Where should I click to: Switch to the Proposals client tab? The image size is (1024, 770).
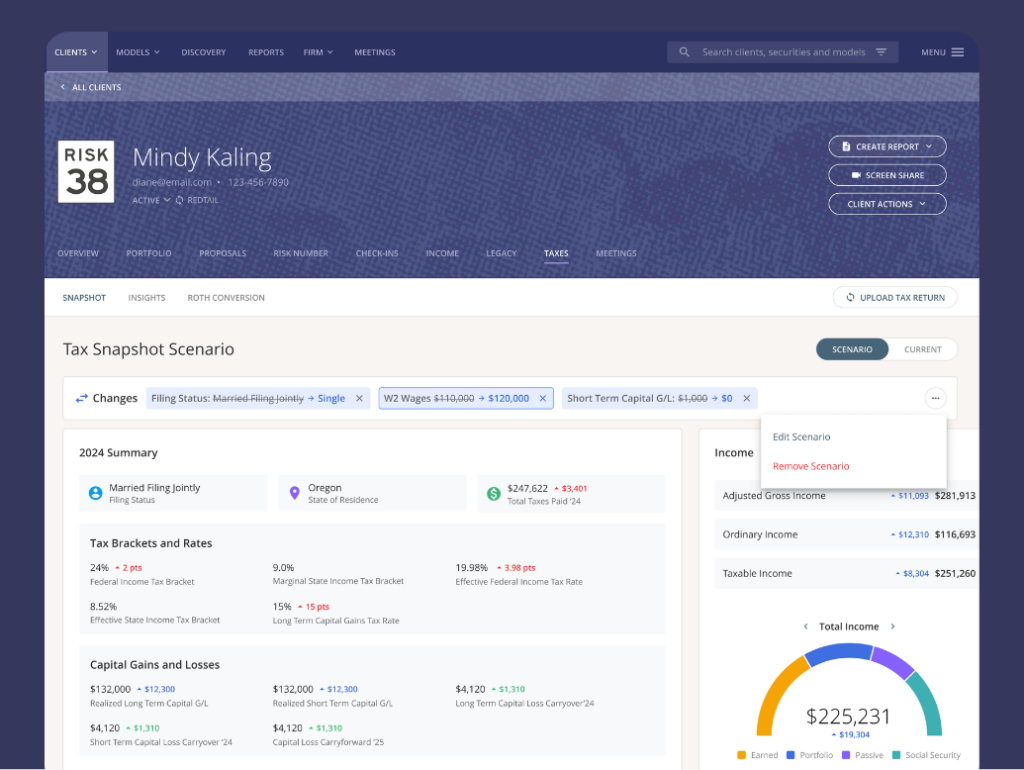pyautogui.click(x=223, y=253)
